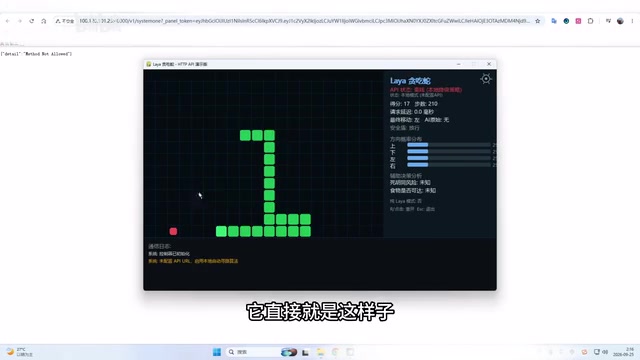This screenshot has height=360, width=640.
Task: Click the pink extension icon in browser toolbar
Action: pos(578,21)
